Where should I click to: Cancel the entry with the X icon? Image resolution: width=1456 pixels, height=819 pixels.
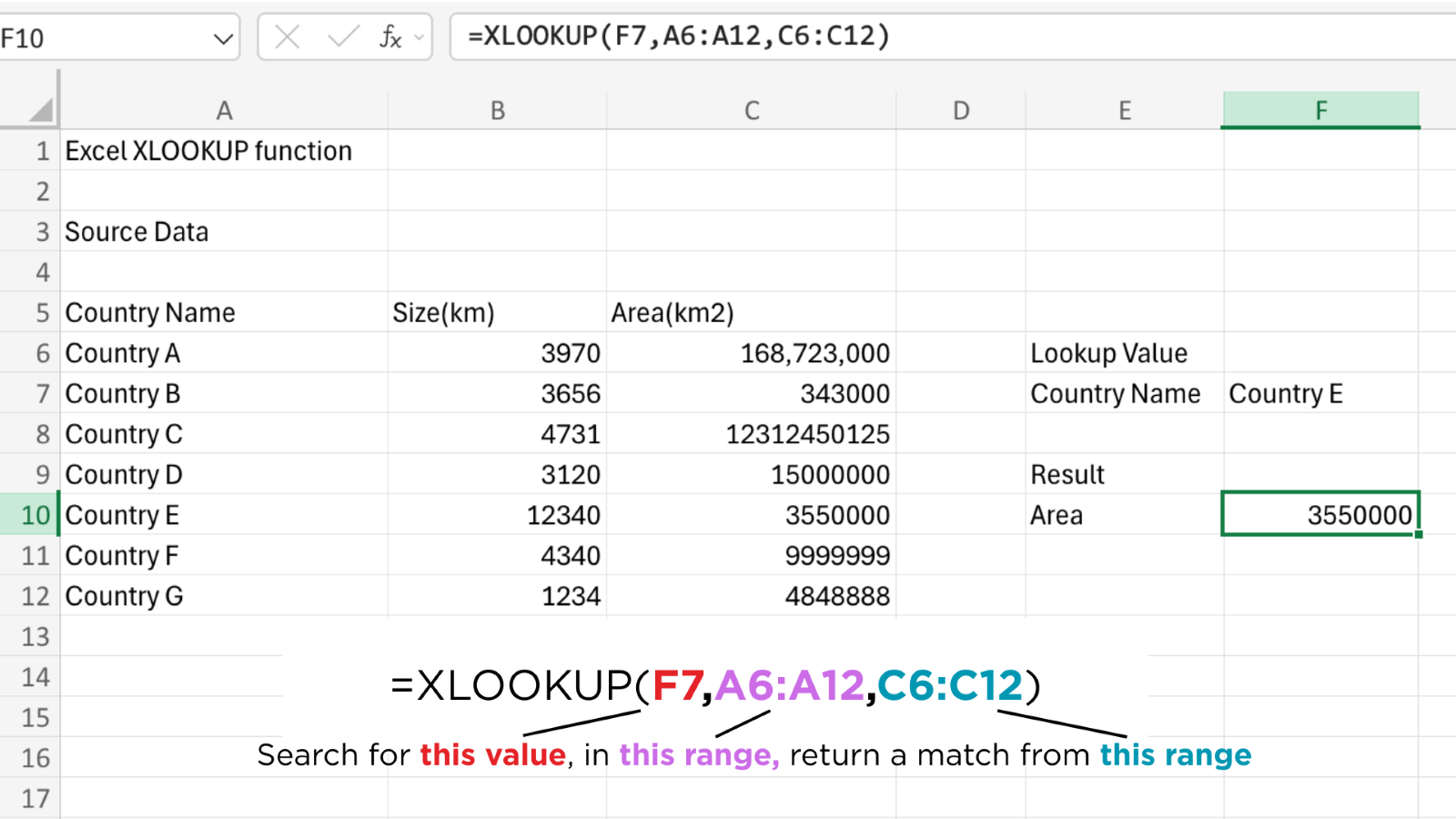286,36
